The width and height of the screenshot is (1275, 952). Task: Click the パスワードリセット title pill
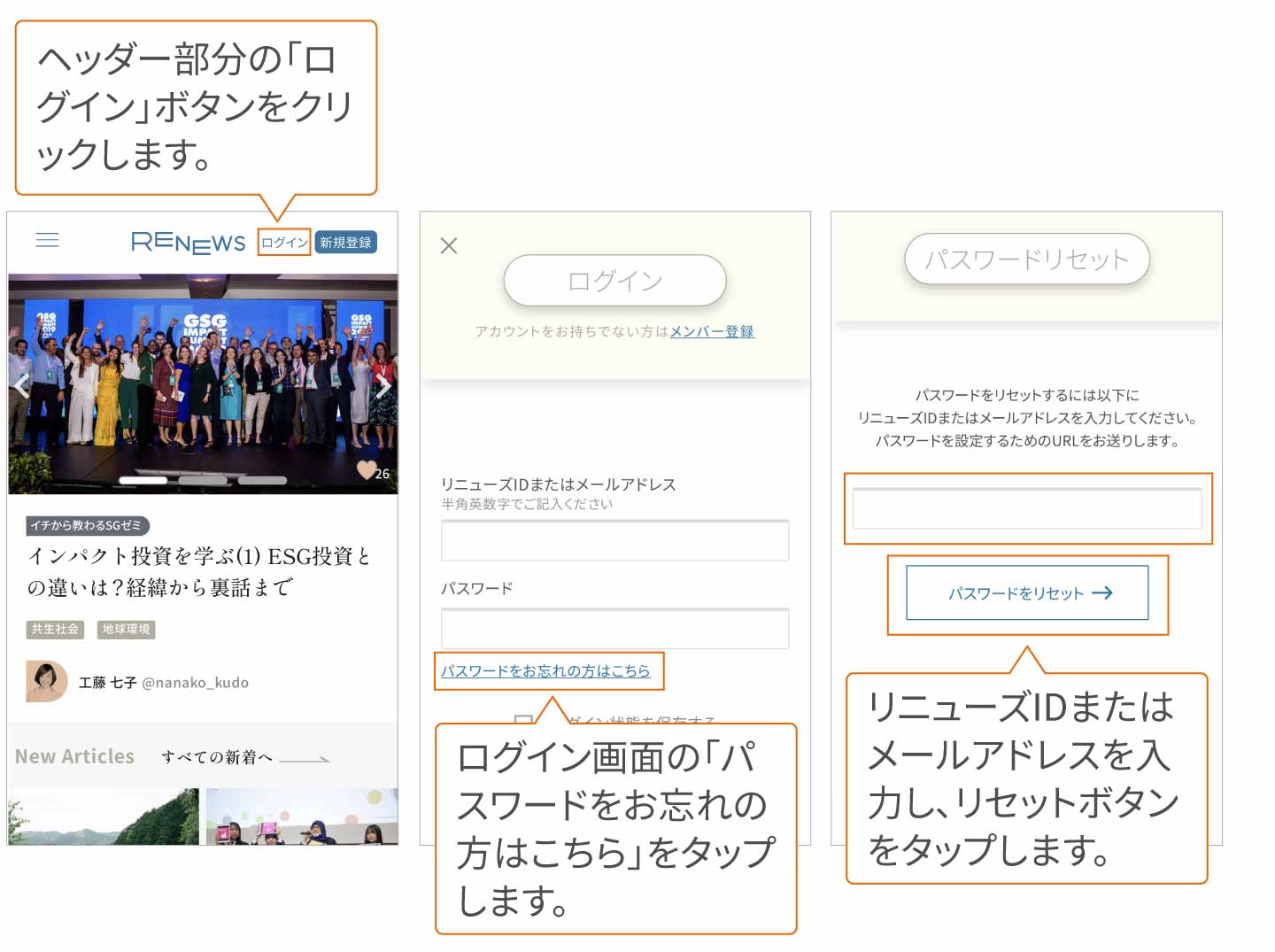[x=1027, y=259]
